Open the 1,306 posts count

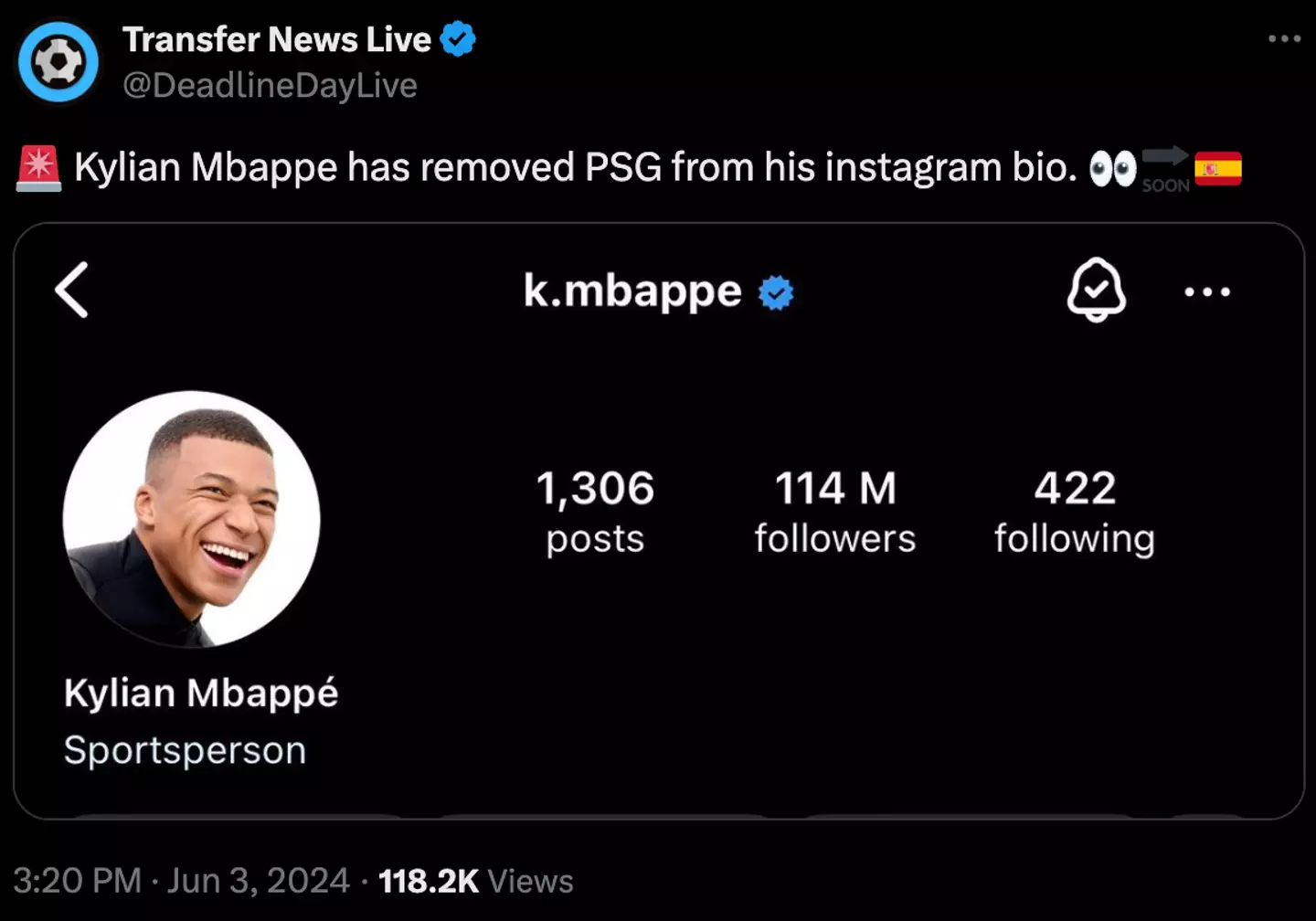point(595,512)
